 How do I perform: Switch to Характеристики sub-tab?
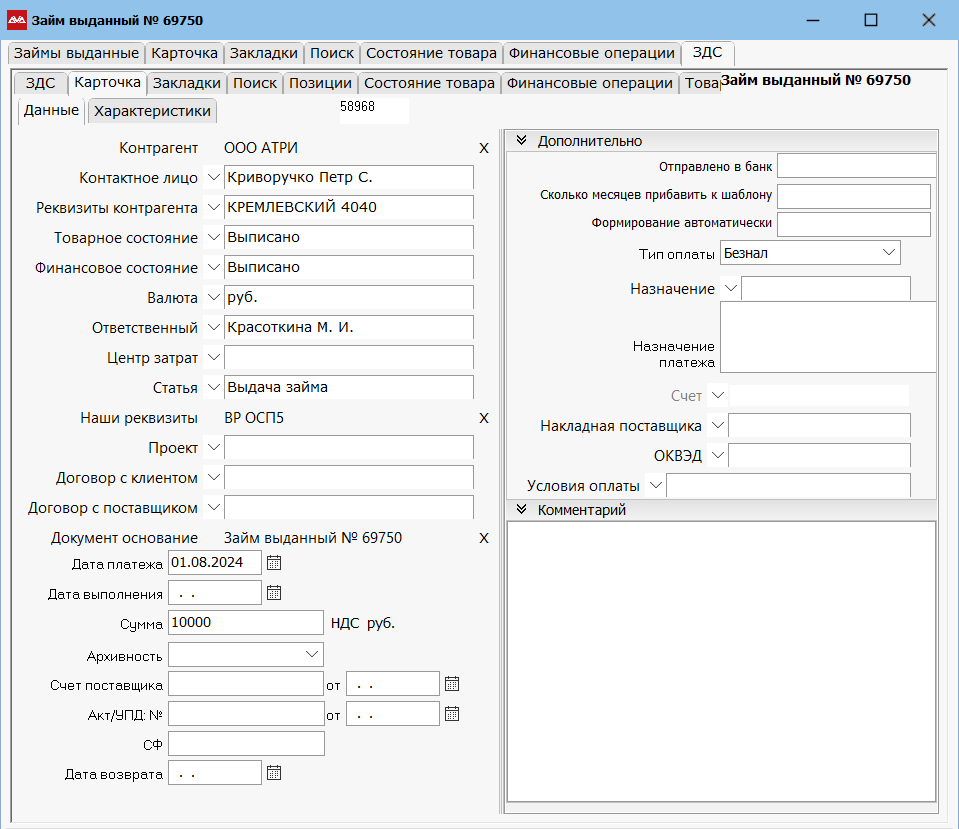(x=152, y=111)
